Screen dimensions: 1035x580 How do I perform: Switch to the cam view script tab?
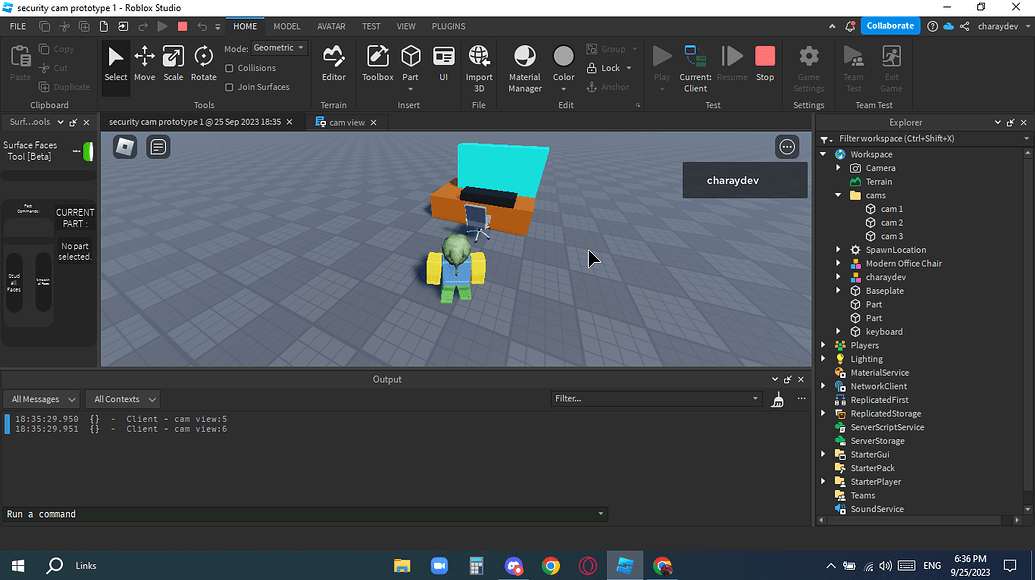pos(346,122)
